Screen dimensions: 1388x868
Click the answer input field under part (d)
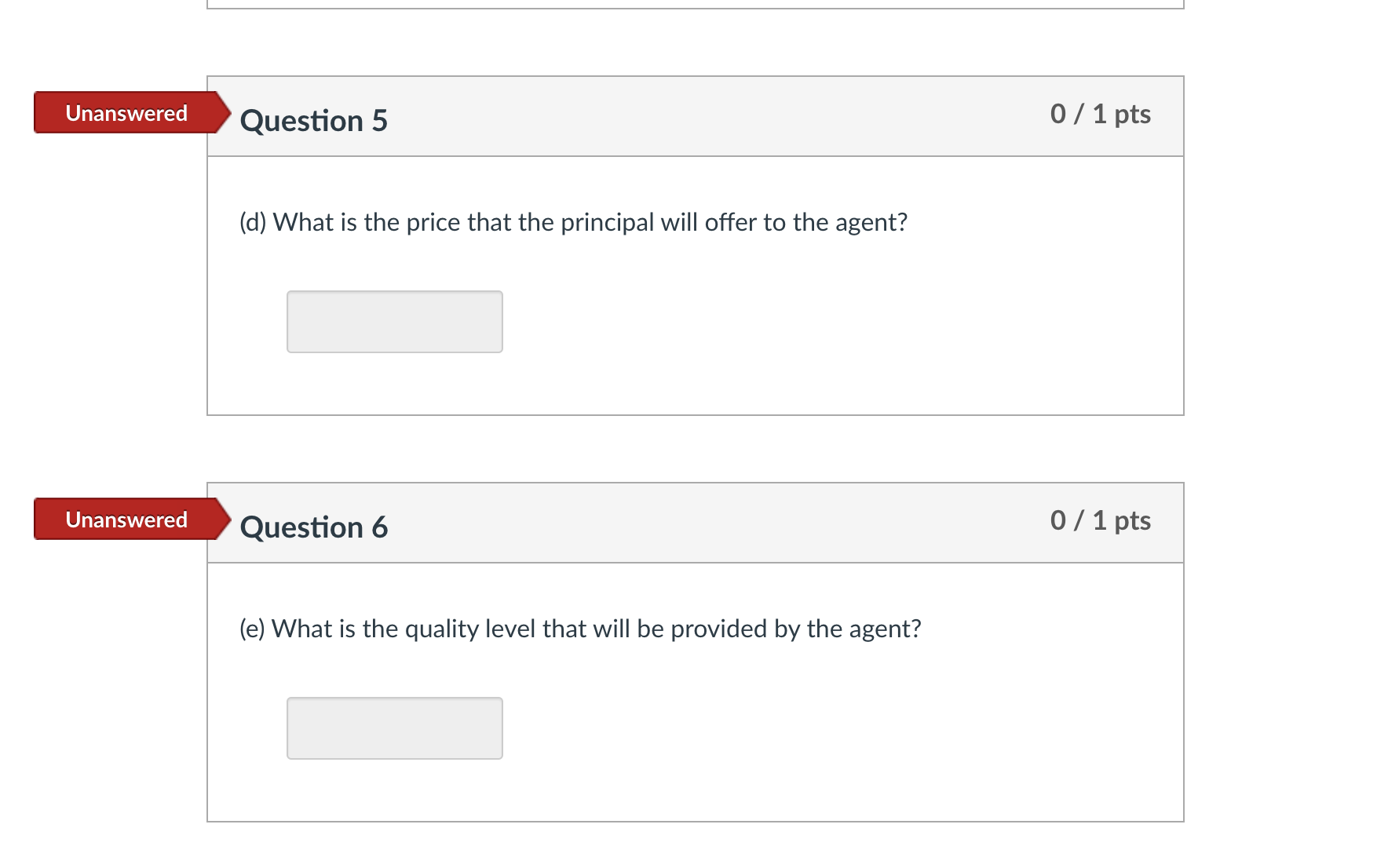[394, 321]
